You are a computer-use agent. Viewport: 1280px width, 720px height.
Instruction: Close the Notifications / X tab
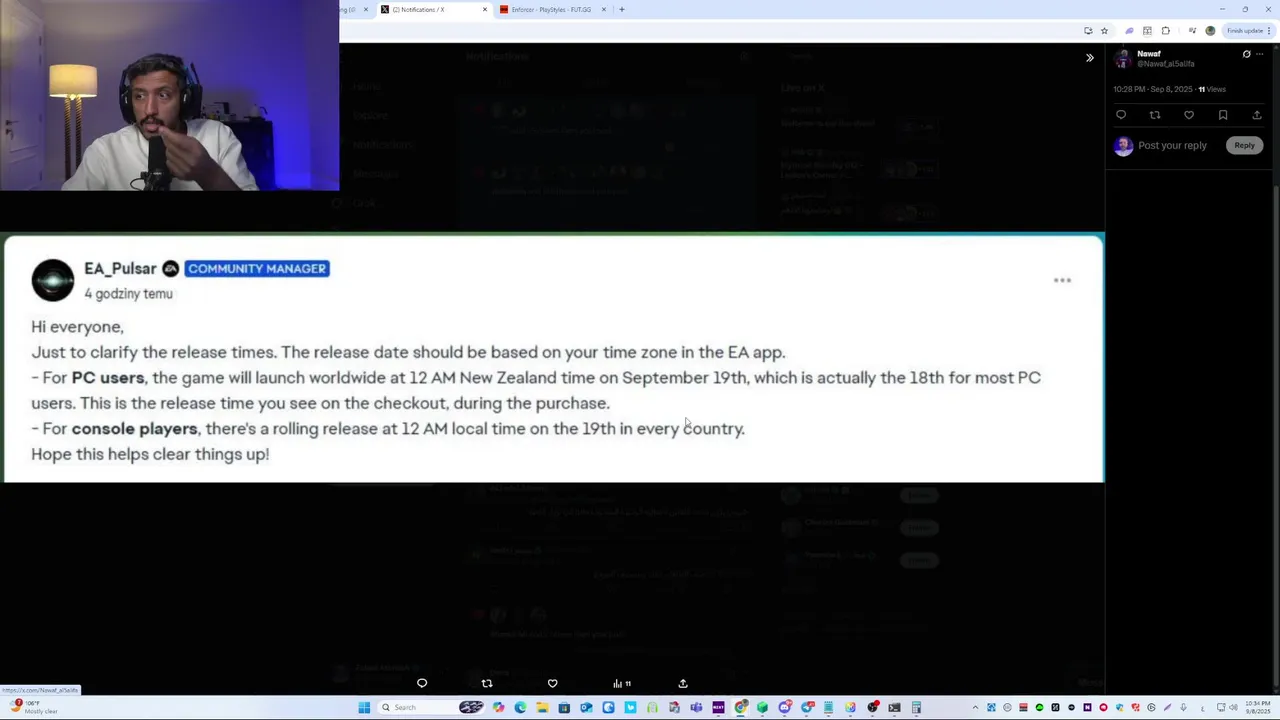click(x=485, y=10)
